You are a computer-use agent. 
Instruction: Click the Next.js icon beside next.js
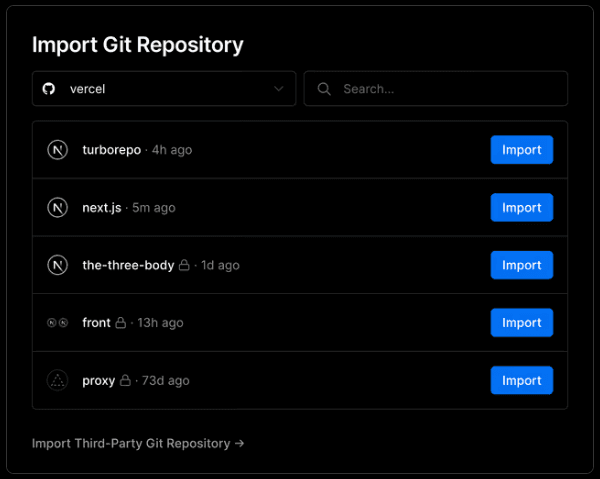(57, 208)
